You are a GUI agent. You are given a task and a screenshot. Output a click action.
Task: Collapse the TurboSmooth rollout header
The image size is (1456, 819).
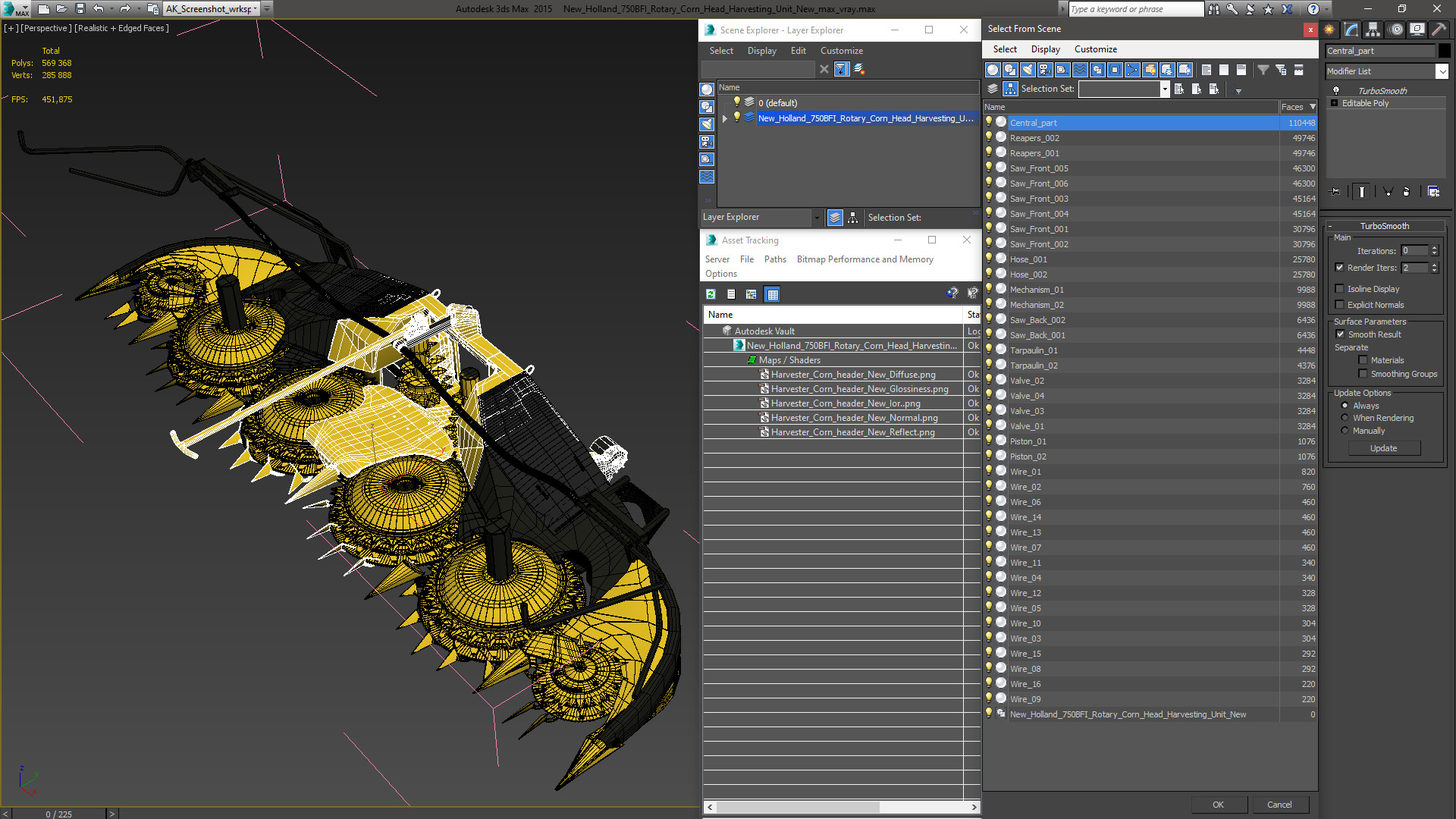[1384, 226]
